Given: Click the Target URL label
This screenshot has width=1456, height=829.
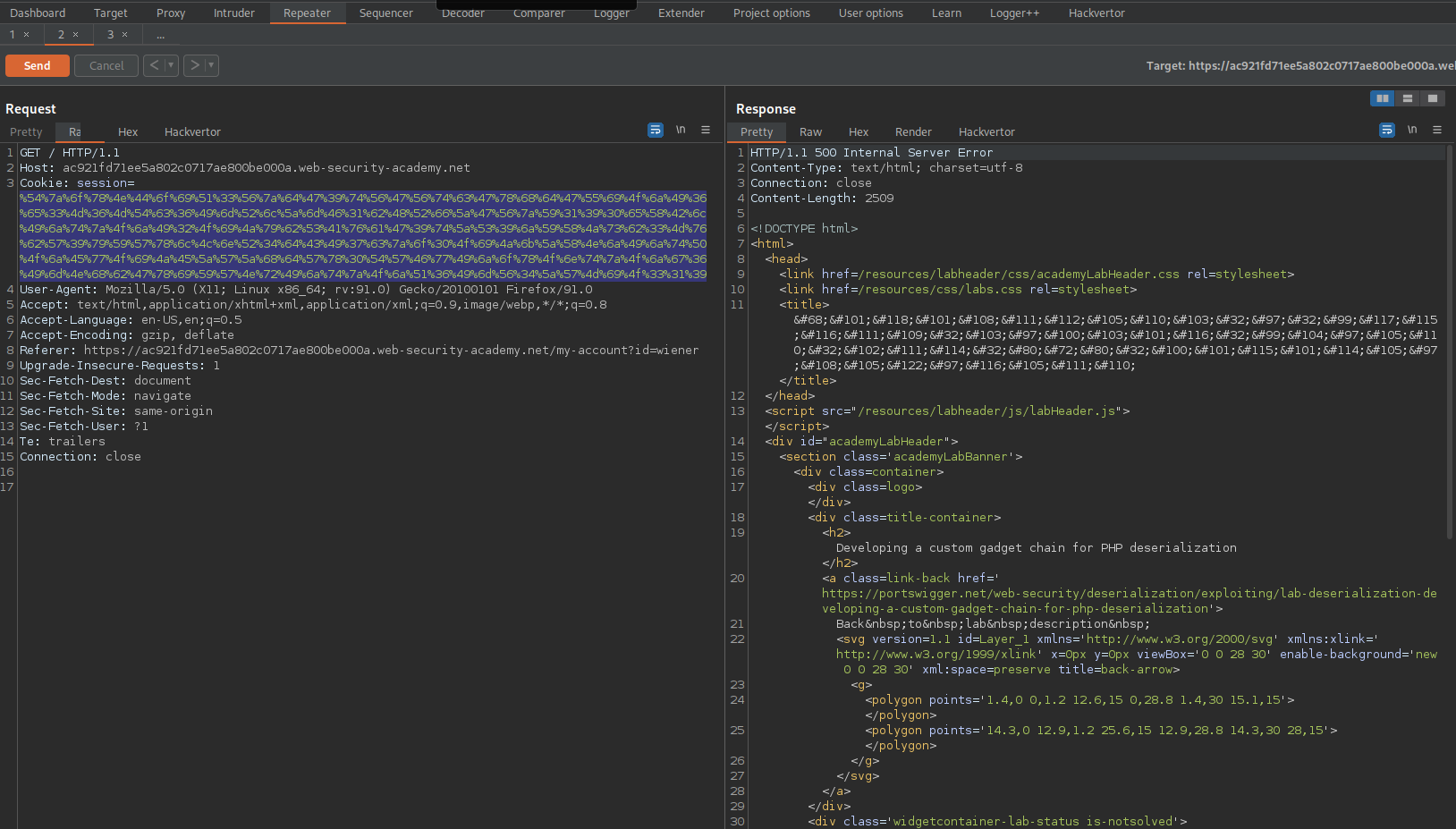Looking at the screenshot, I should [x=1300, y=65].
